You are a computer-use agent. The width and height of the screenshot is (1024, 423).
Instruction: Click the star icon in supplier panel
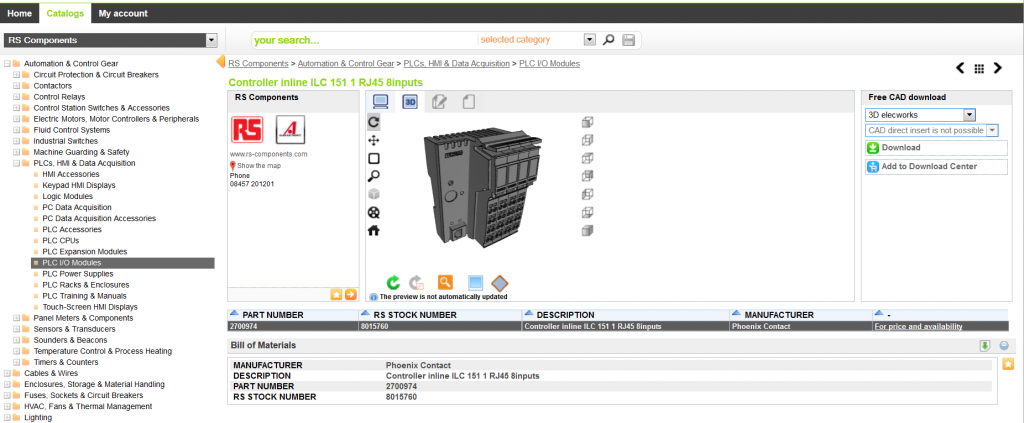[336, 294]
